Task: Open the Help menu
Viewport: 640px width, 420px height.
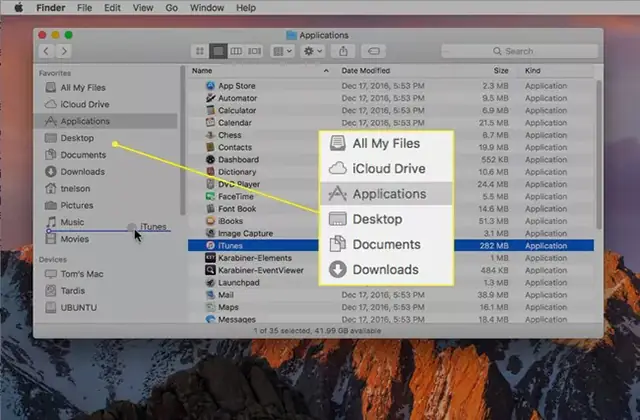Action: coord(246,8)
